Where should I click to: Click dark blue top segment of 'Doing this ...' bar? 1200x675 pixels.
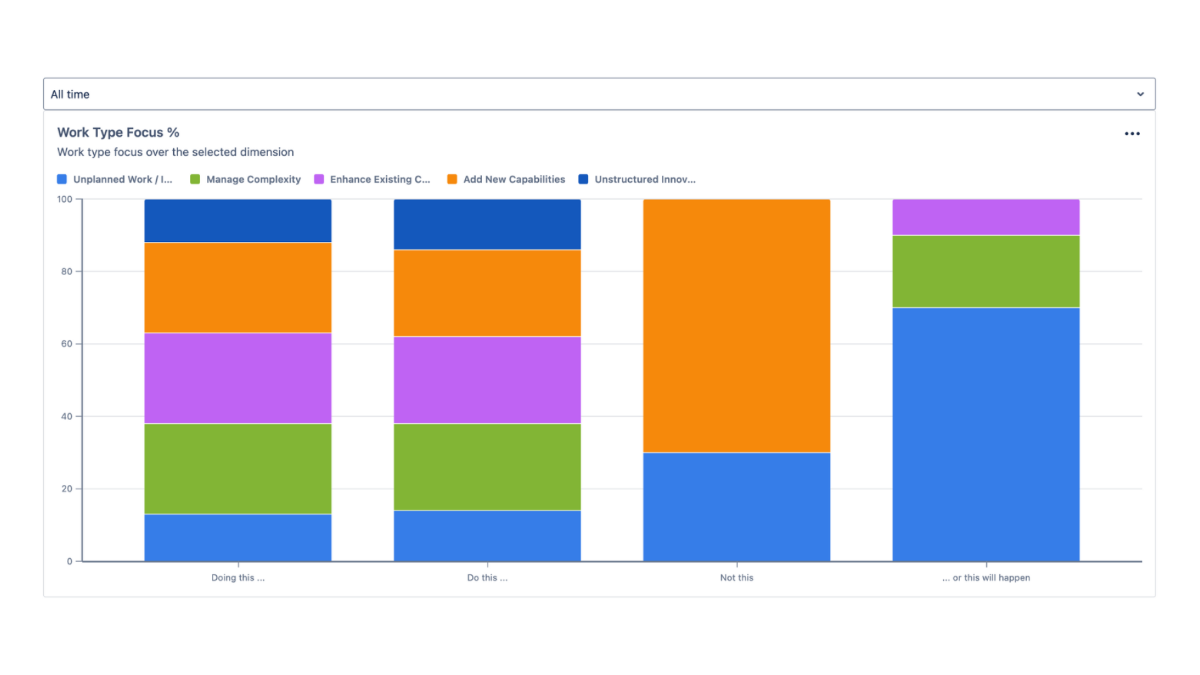pyautogui.click(x=238, y=220)
